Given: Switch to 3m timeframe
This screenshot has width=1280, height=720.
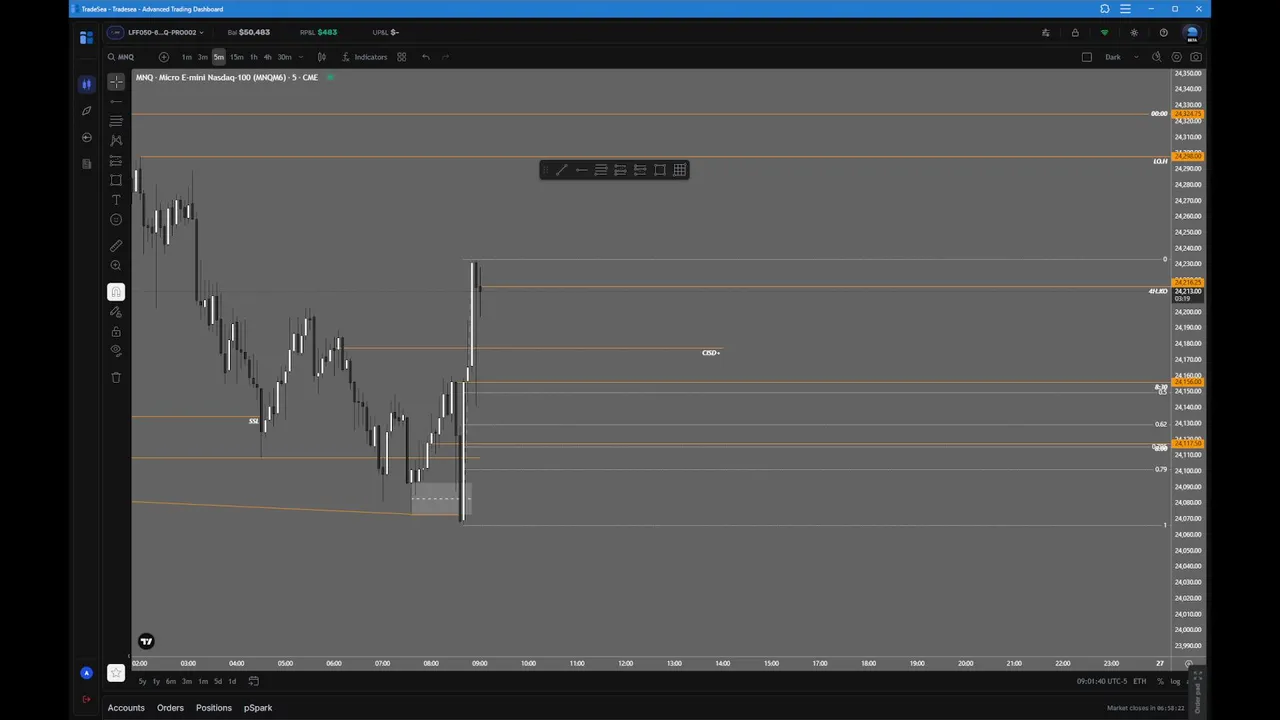Looking at the screenshot, I should click(203, 57).
